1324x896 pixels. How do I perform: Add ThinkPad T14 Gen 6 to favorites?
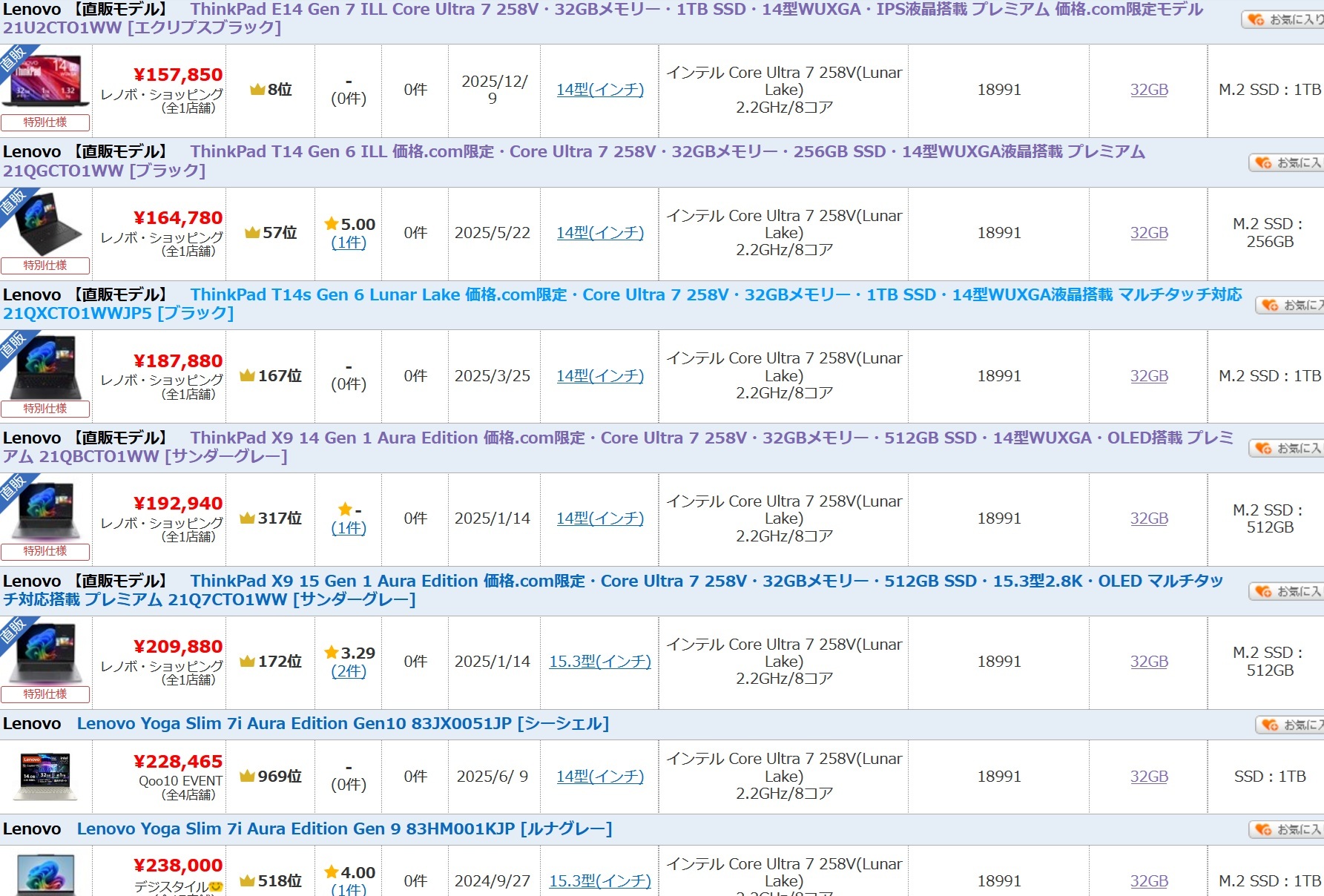click(1288, 162)
